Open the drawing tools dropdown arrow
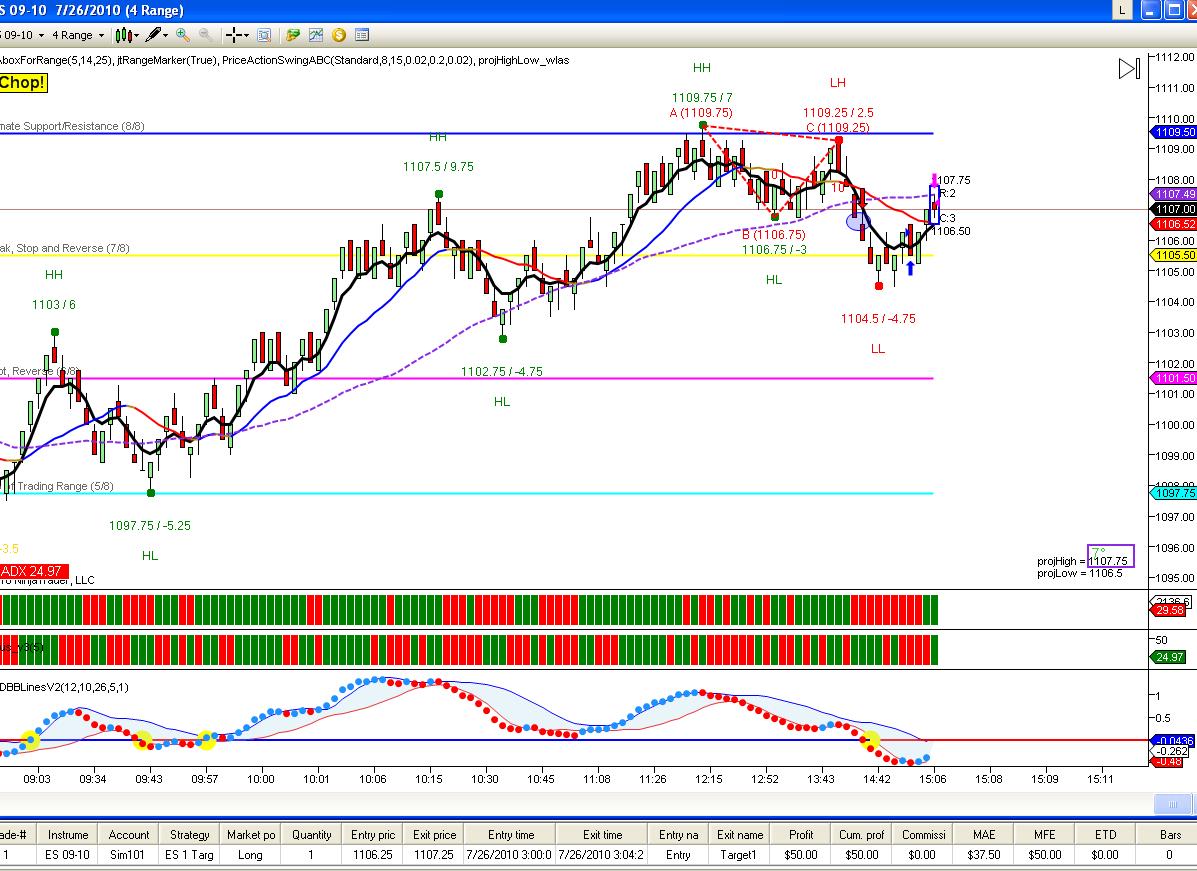 [166, 35]
